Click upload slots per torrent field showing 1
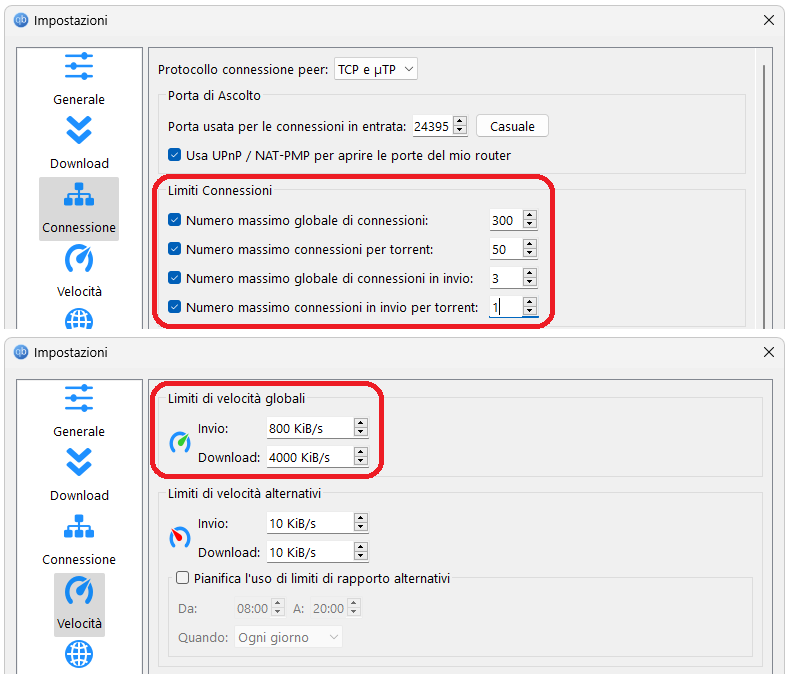The width and height of the screenshot is (792, 674). coord(506,307)
